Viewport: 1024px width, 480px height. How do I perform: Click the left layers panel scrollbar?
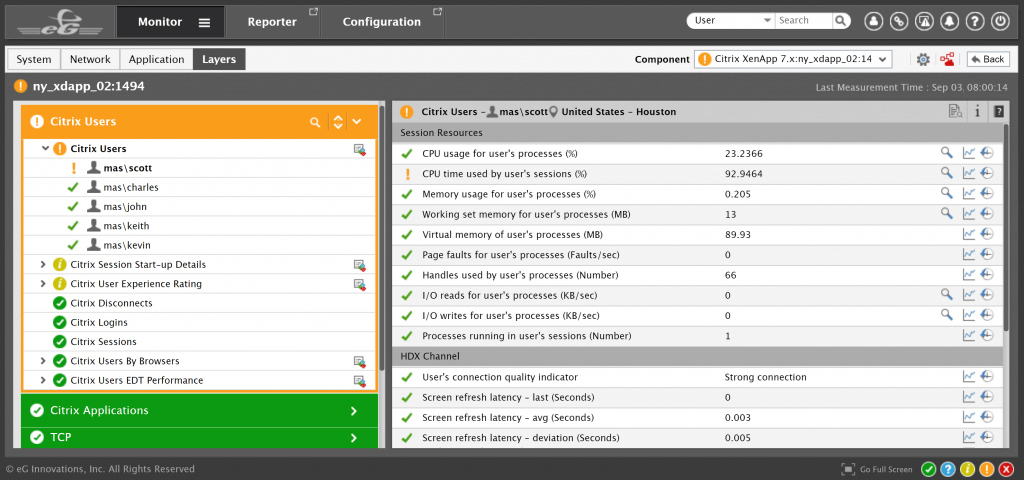382,238
